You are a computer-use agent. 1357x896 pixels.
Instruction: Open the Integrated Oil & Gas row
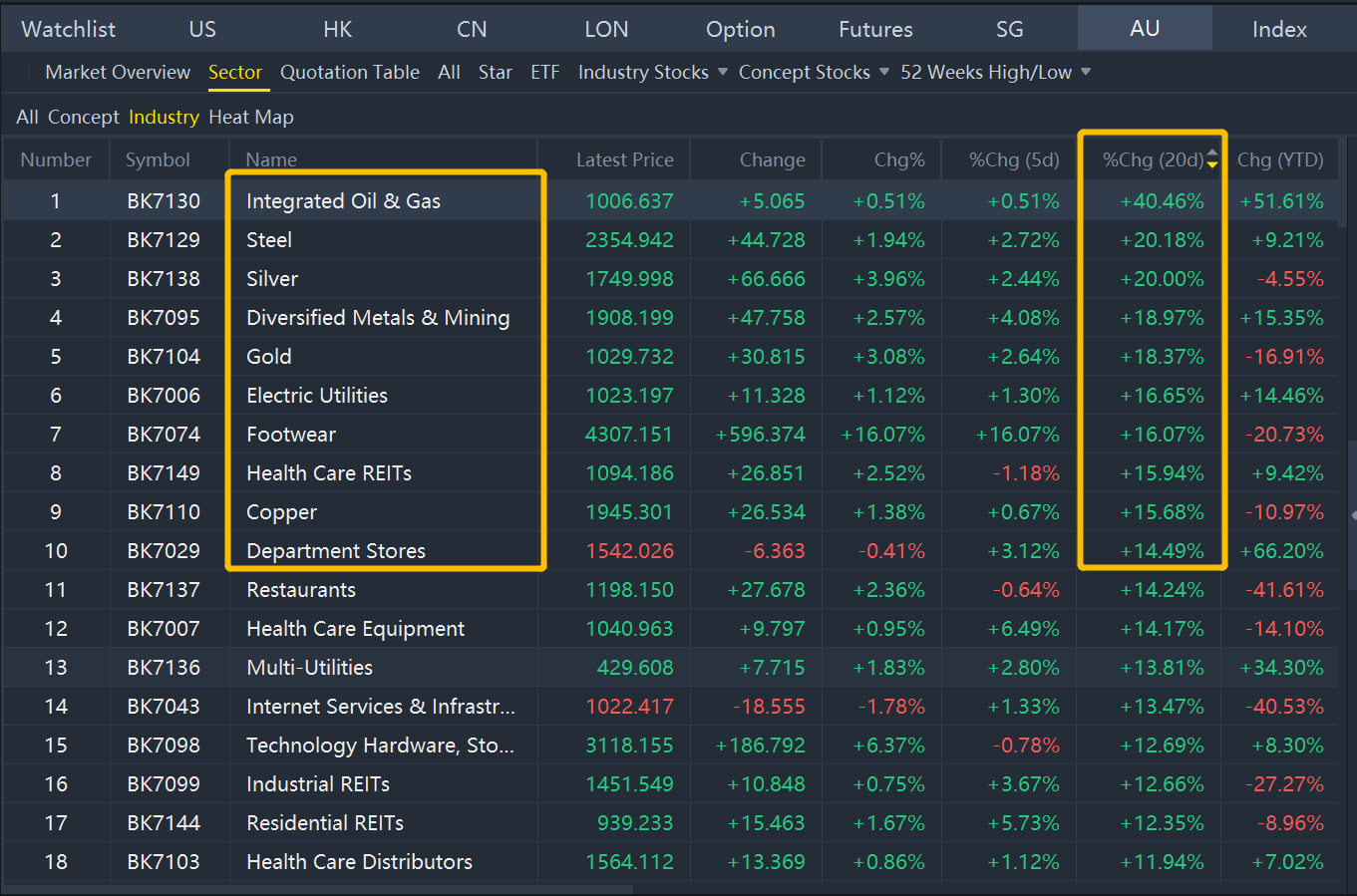[x=343, y=200]
